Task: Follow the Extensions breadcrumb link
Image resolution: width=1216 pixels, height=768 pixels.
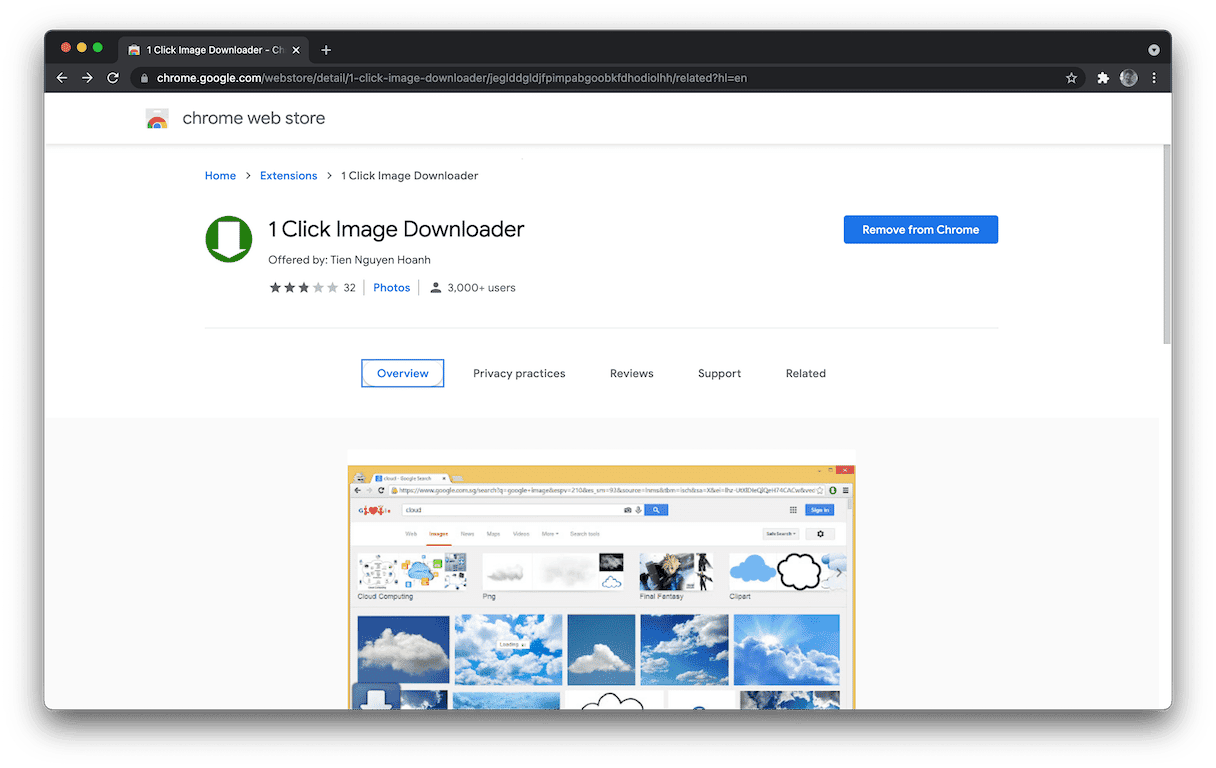Action: [289, 176]
